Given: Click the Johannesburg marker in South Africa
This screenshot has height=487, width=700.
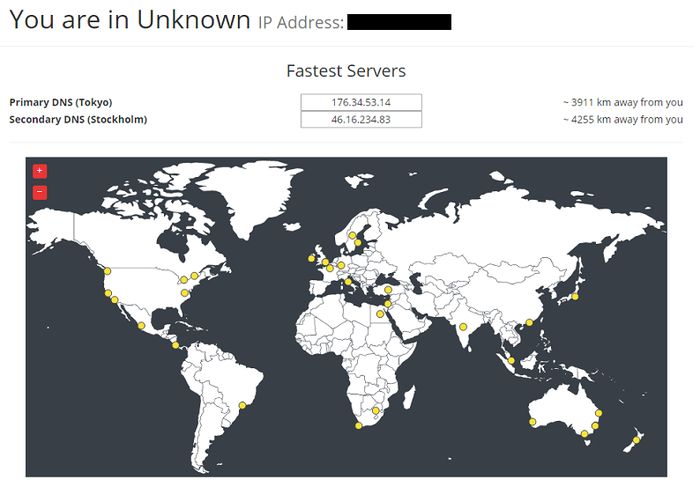Looking at the screenshot, I should pos(376,411).
